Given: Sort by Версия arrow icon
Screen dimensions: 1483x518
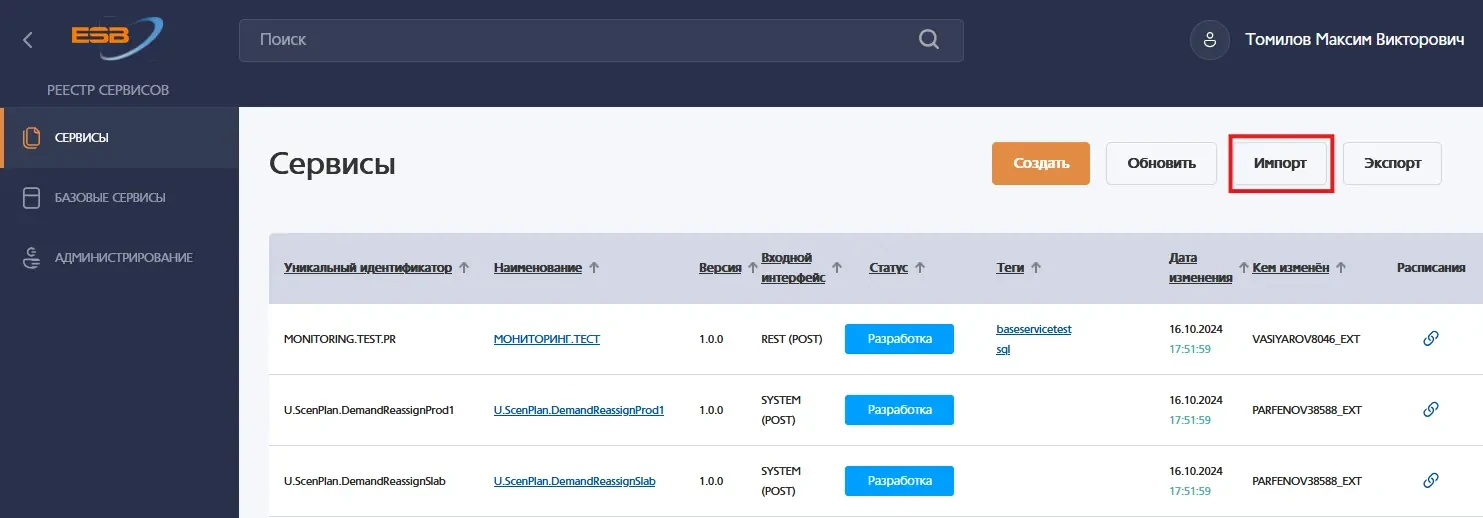Looking at the screenshot, I should pos(751,268).
